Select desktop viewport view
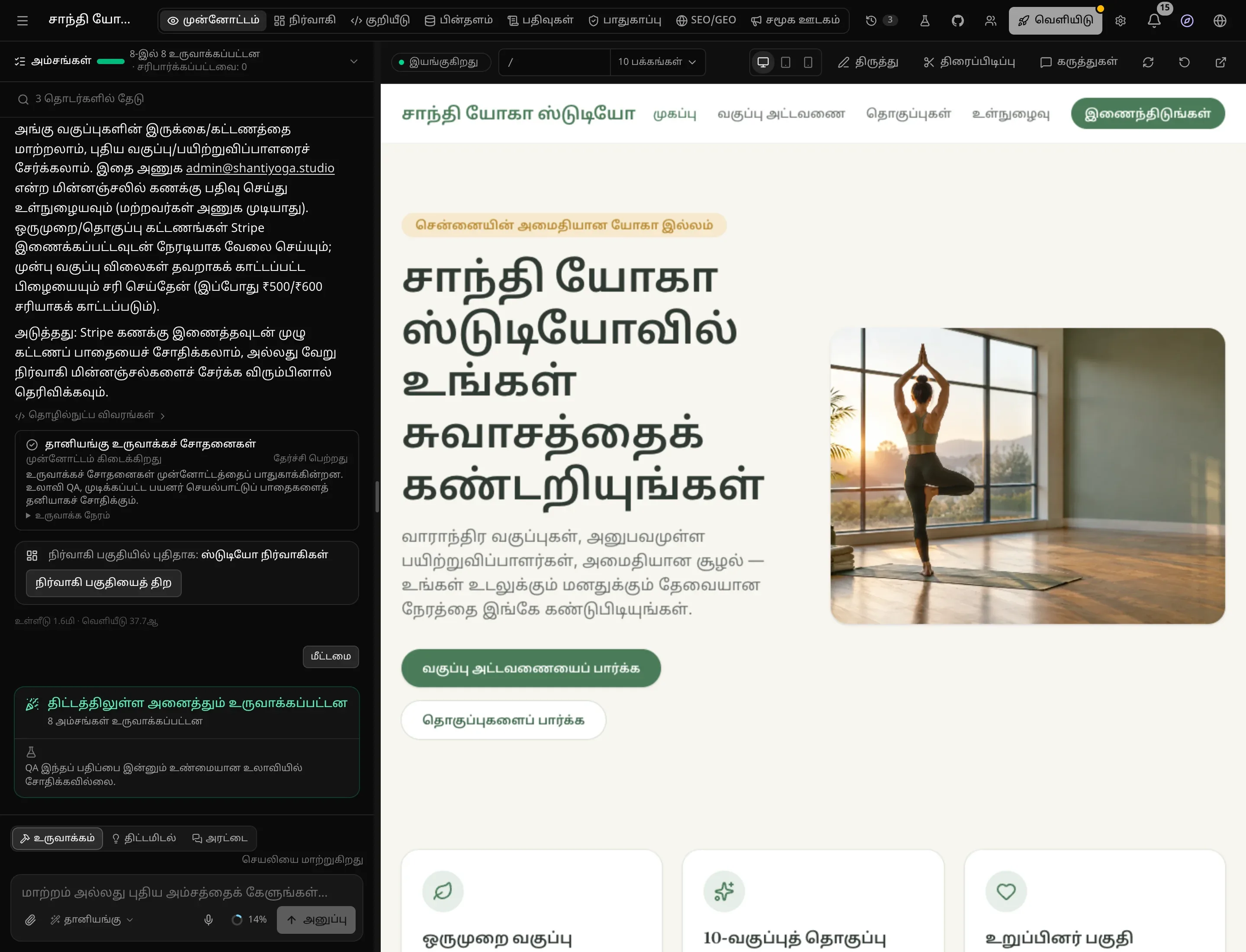Viewport: 1246px width, 952px height. point(763,62)
